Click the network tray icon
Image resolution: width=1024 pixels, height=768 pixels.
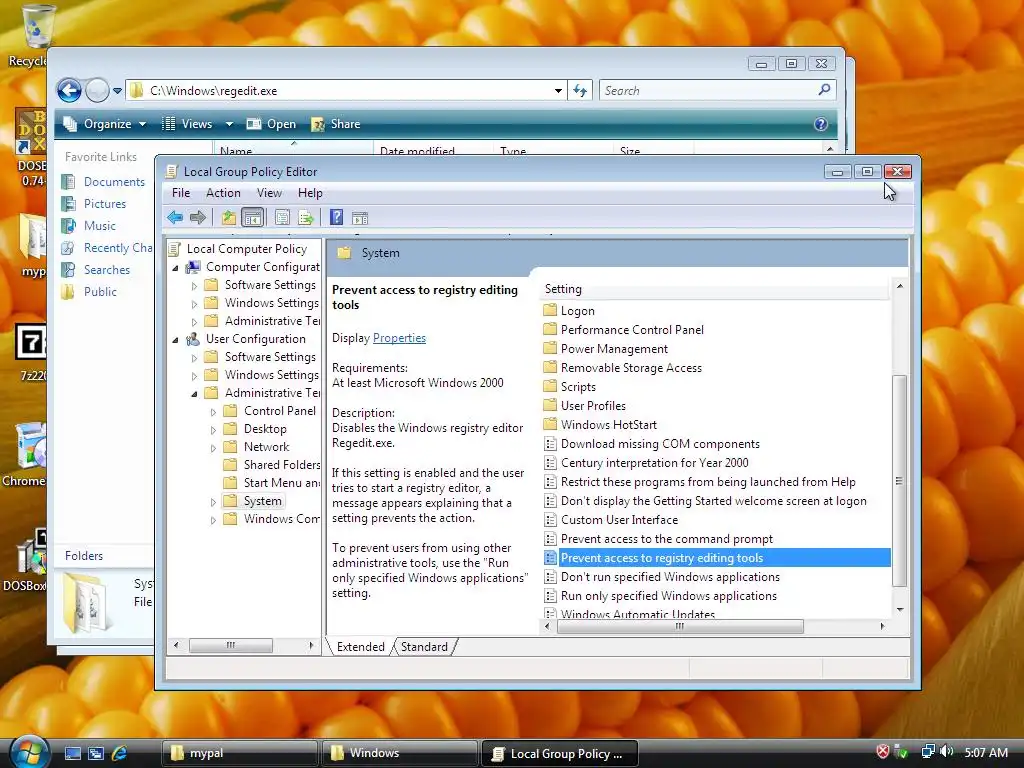point(927,752)
